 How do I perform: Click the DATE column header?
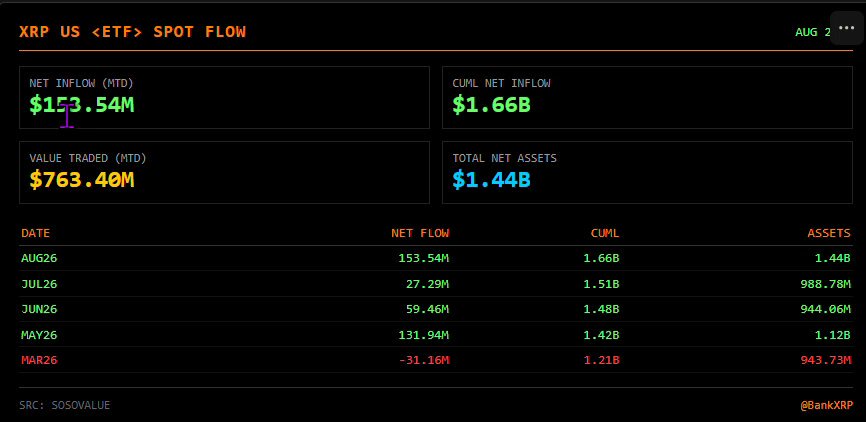click(35, 233)
